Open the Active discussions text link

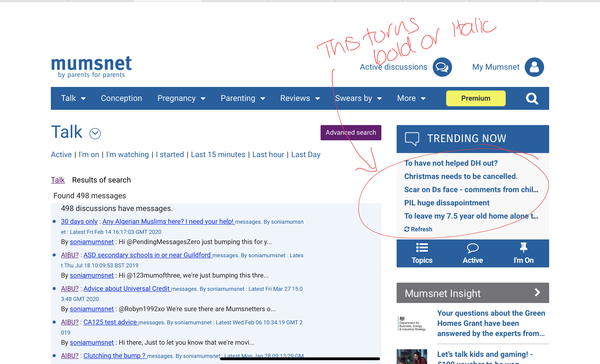coord(393,67)
